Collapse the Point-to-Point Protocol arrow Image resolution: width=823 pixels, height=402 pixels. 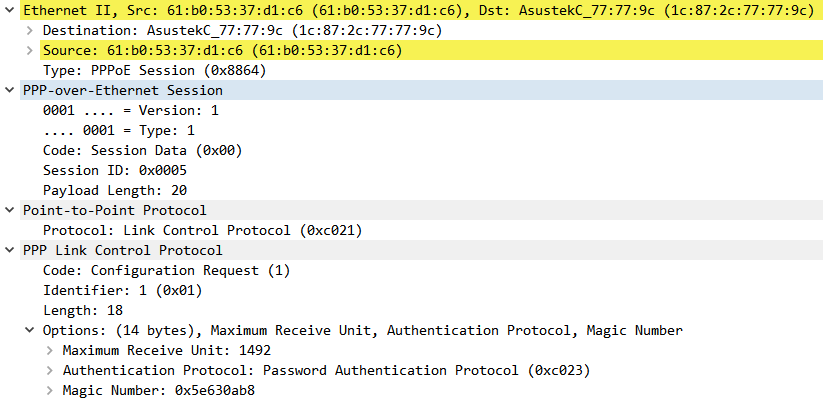pyautogui.click(x=9, y=210)
